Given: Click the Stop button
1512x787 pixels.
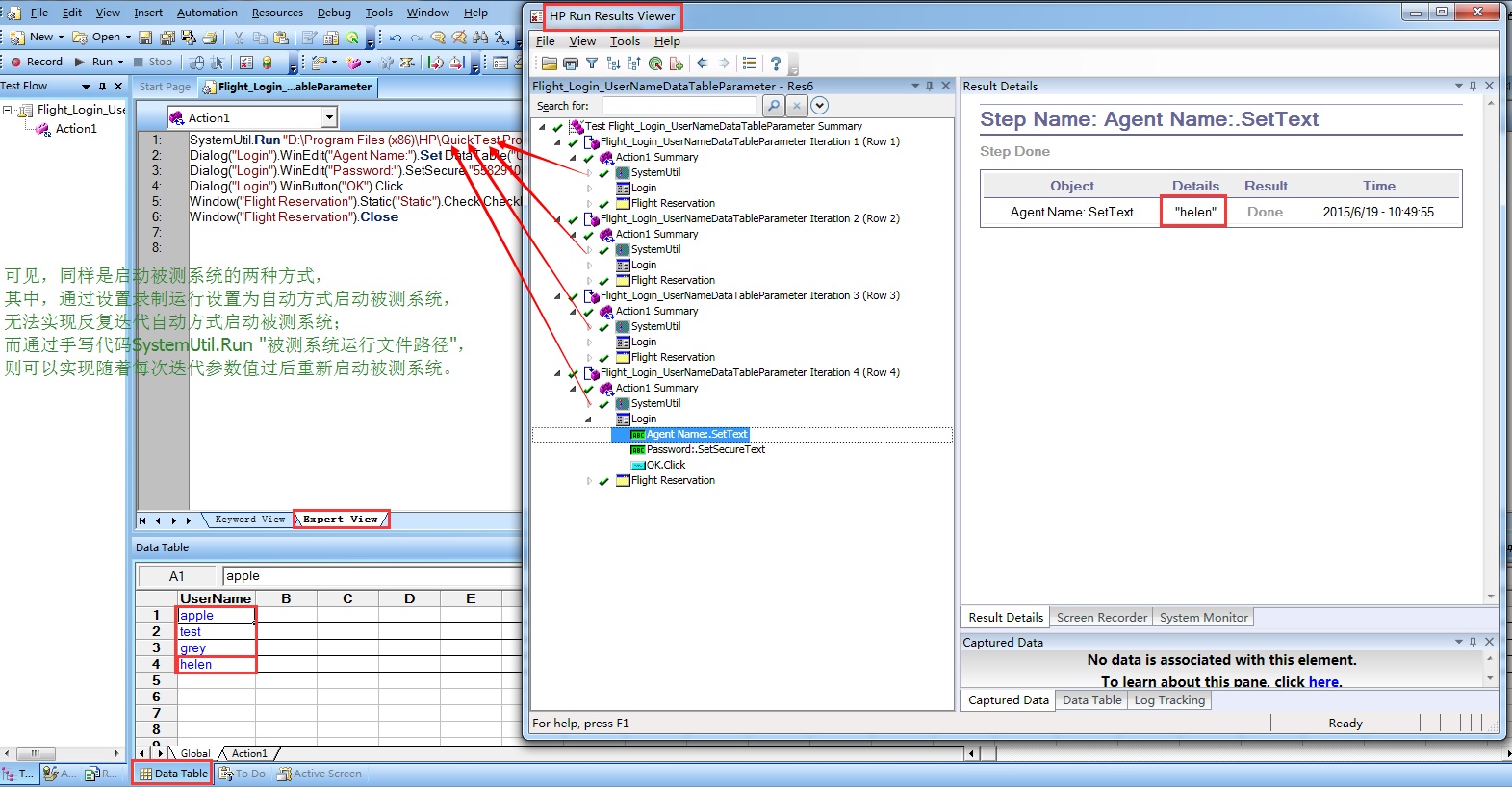Looking at the screenshot, I should click(152, 63).
